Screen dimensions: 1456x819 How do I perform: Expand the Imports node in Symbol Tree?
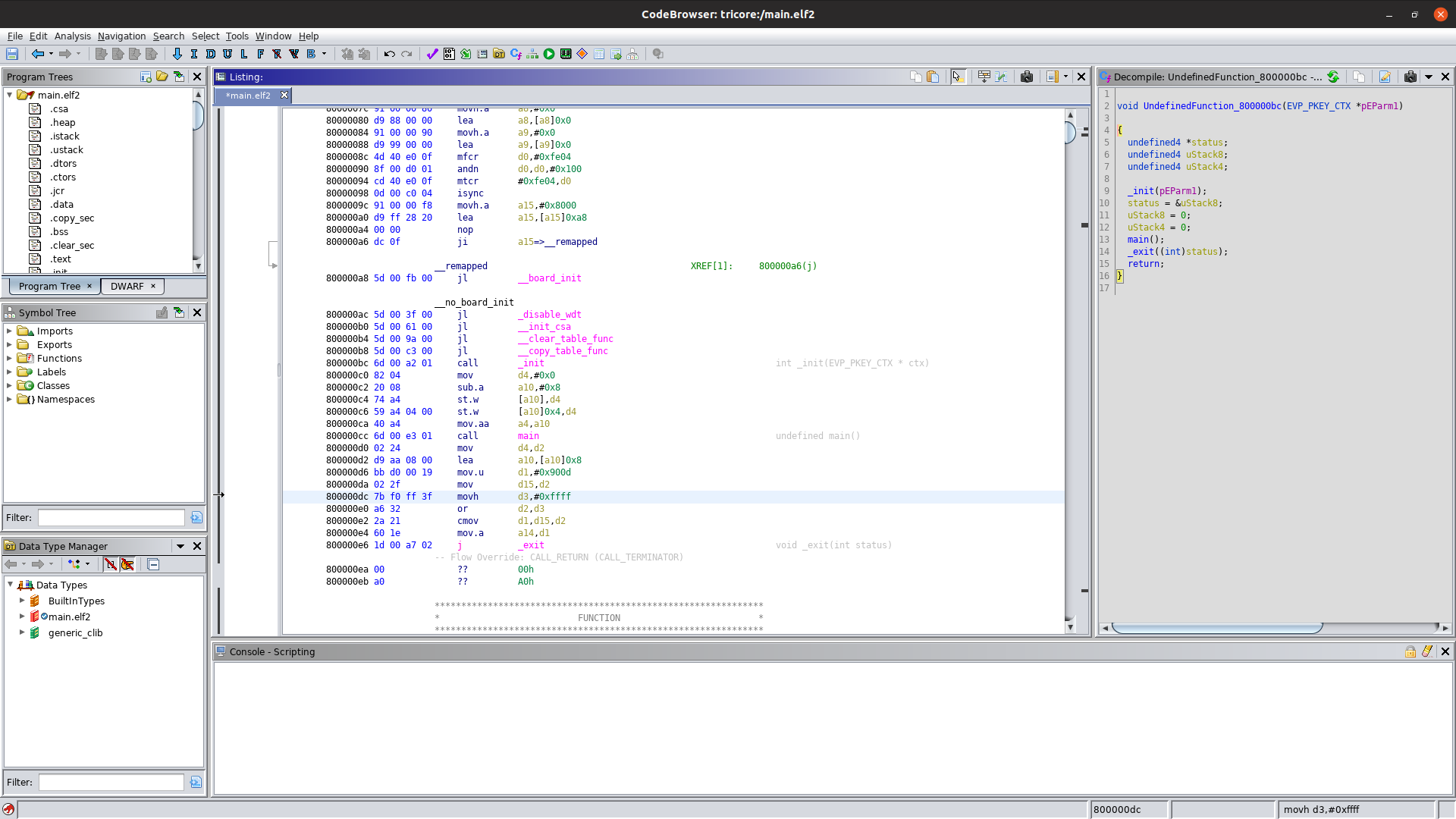pyautogui.click(x=9, y=331)
